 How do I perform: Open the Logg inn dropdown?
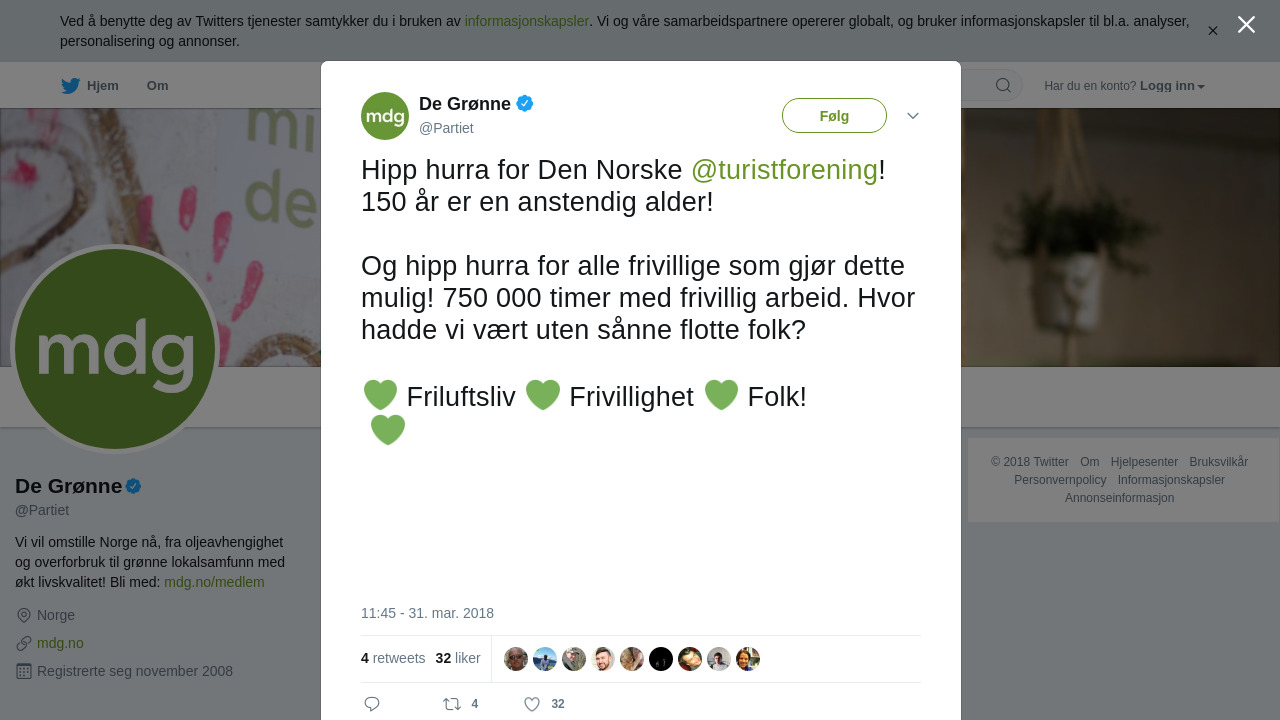point(1172,86)
